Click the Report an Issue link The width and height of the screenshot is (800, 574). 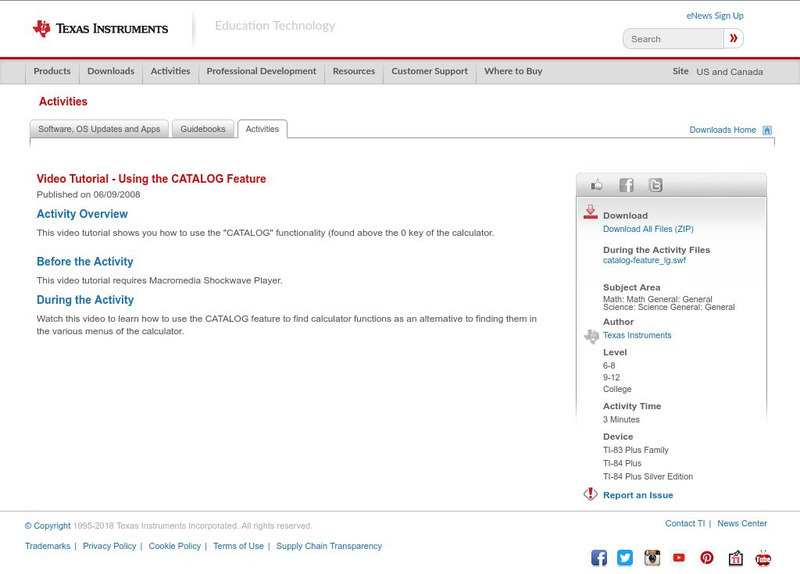pos(638,495)
